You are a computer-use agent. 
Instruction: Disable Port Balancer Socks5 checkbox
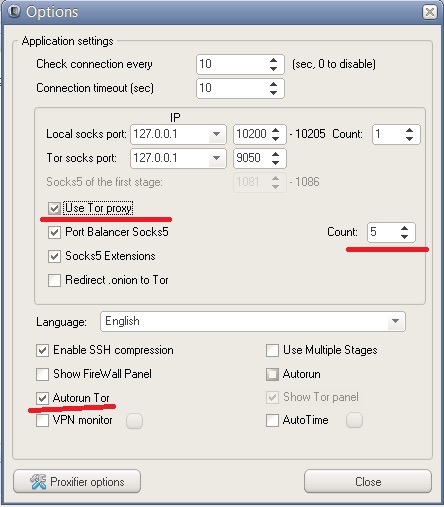[54, 232]
